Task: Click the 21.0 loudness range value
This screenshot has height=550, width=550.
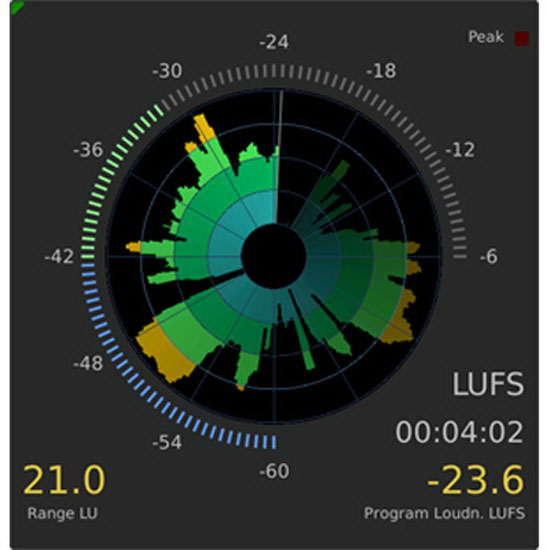Action: pos(64,479)
